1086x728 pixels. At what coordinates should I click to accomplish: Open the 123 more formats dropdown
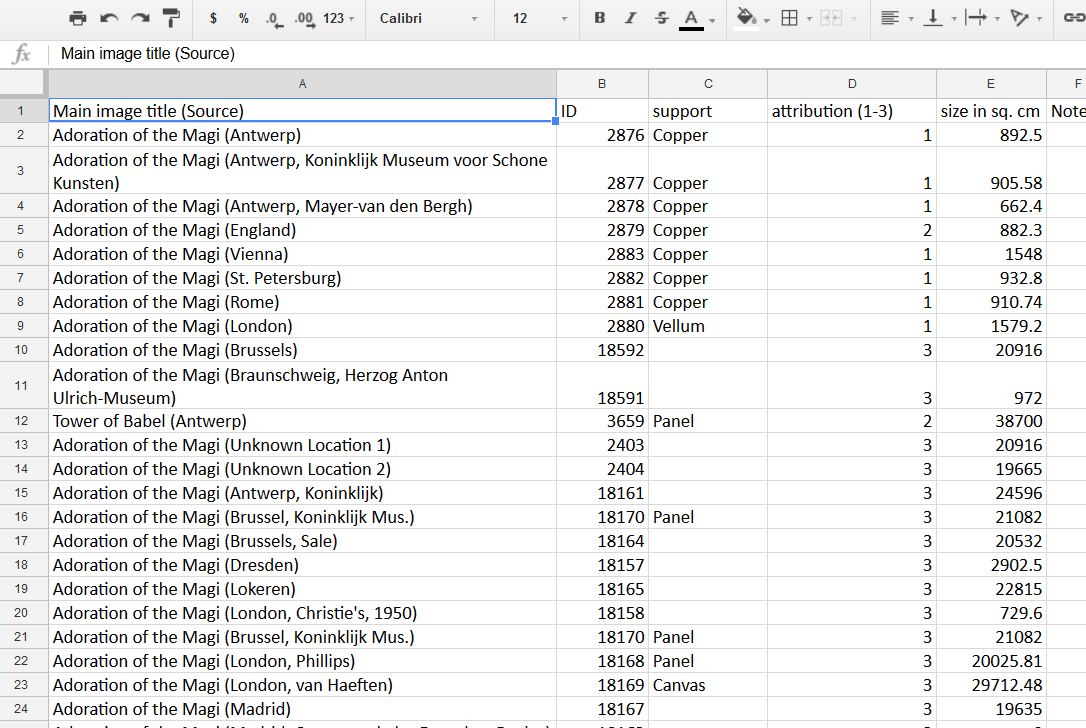339,19
